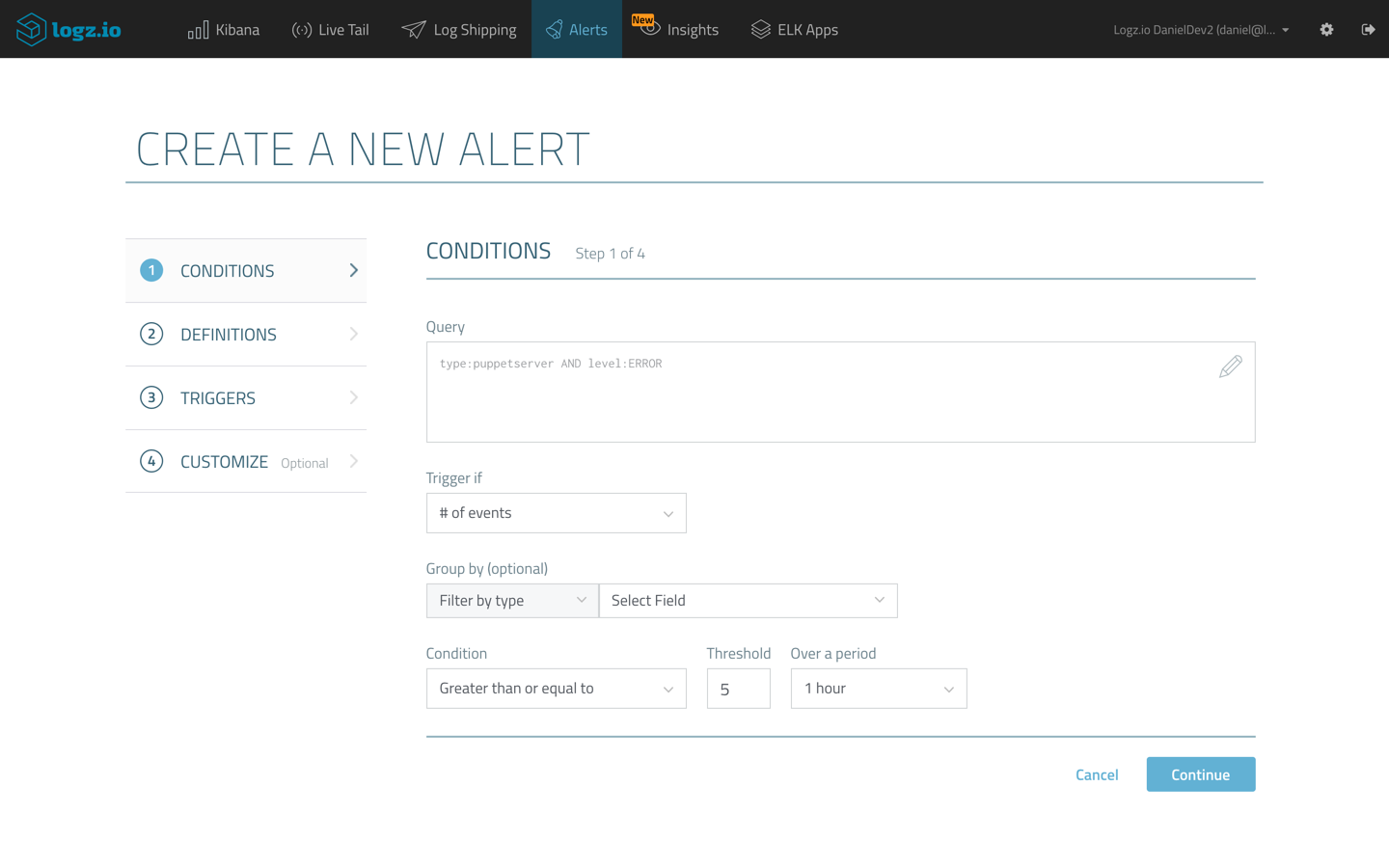Open the Filter by type dropdown
The width and height of the screenshot is (1389, 868).
point(512,601)
